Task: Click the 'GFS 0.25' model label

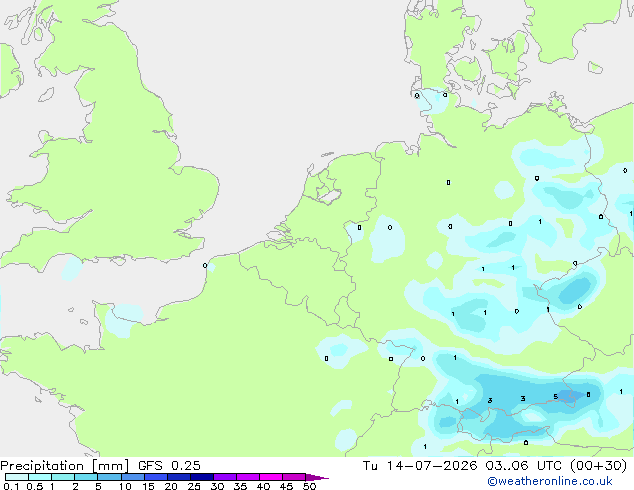Action: click(x=169, y=466)
